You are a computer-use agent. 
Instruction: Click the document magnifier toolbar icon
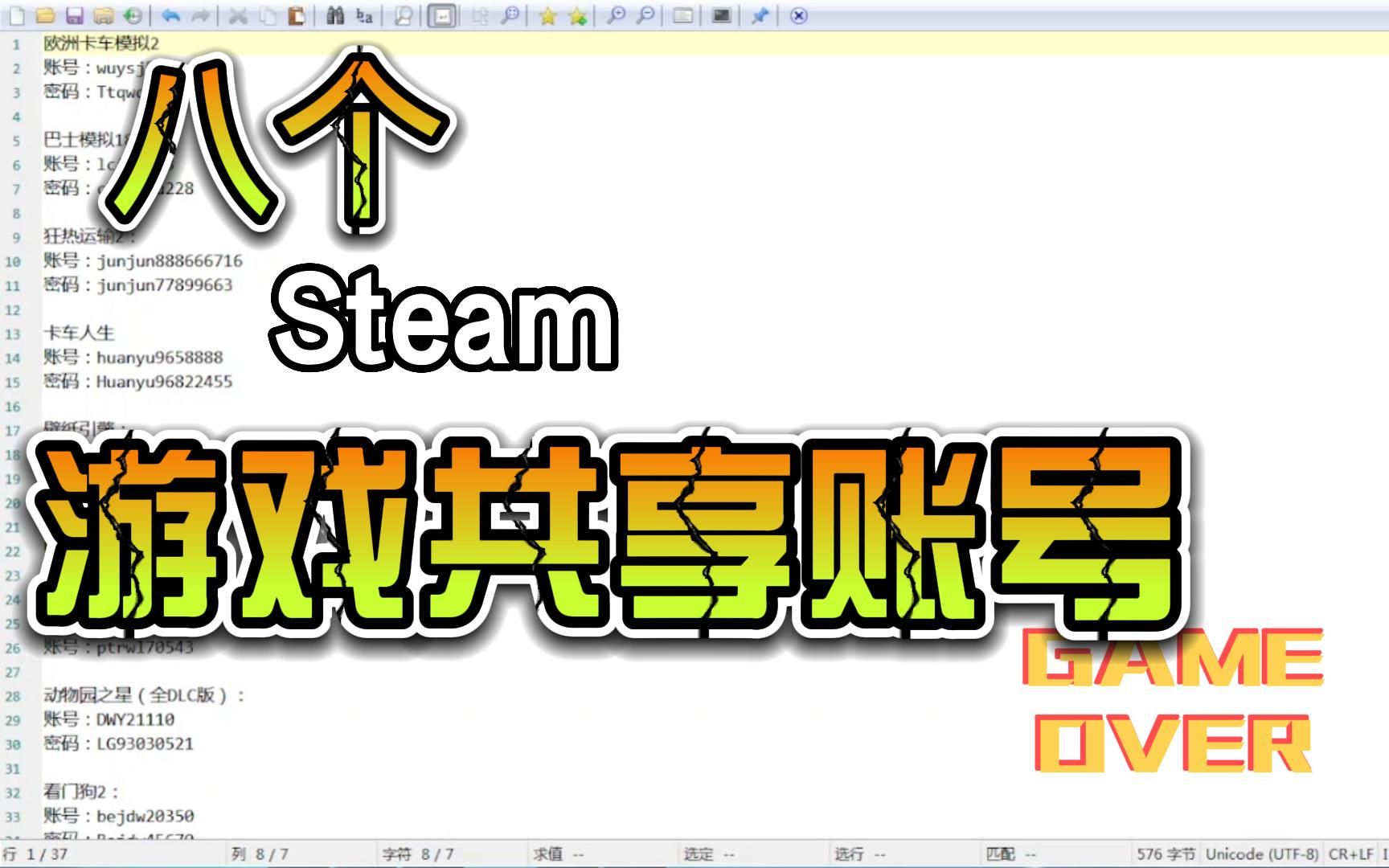[x=404, y=15]
